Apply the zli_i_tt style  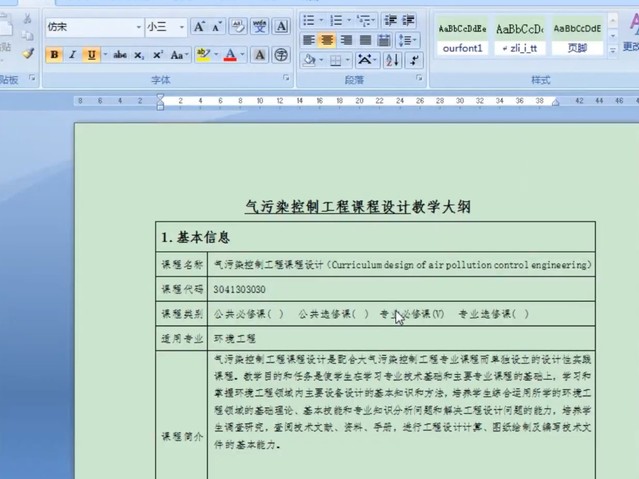pos(519,37)
